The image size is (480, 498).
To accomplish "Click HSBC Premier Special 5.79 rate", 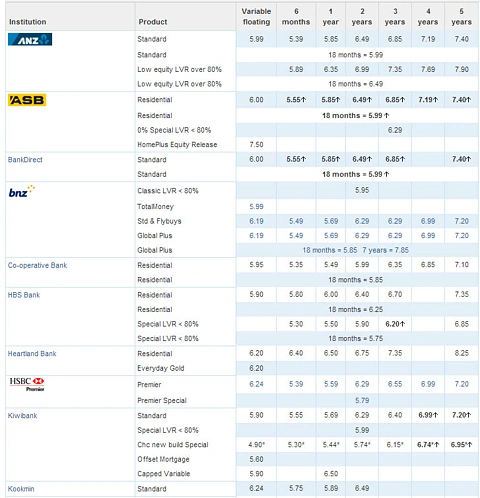I will pyautogui.click(x=362, y=400).
